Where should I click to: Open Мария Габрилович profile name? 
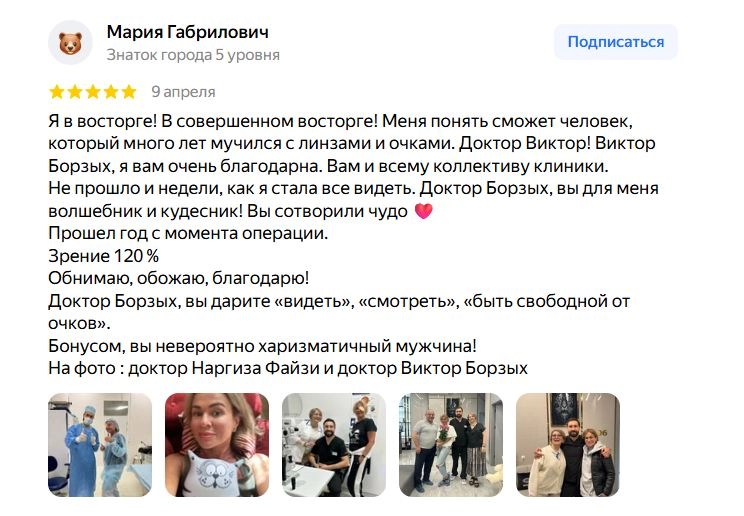point(188,32)
